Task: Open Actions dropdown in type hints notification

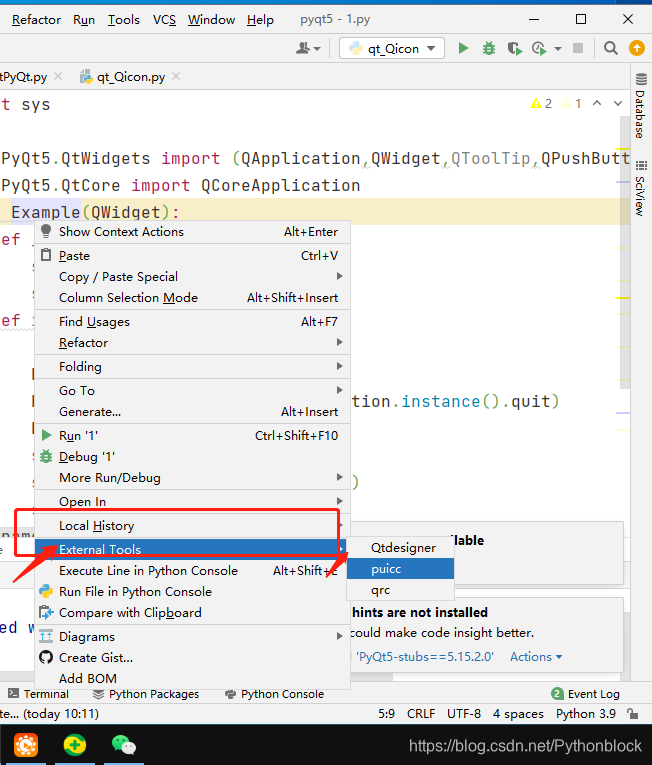Action: (x=536, y=657)
